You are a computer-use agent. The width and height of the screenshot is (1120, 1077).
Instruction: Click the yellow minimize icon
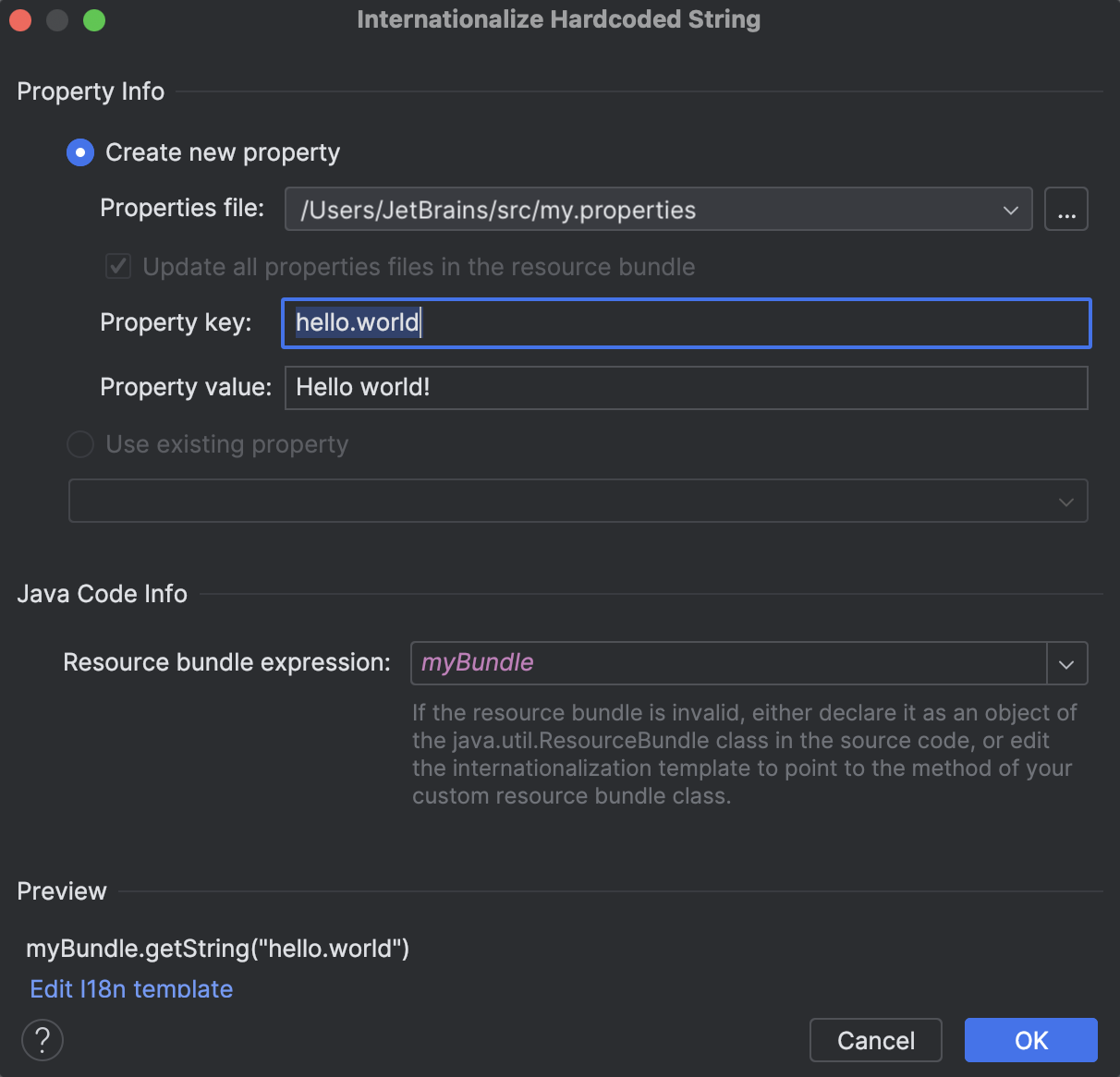coord(56,19)
